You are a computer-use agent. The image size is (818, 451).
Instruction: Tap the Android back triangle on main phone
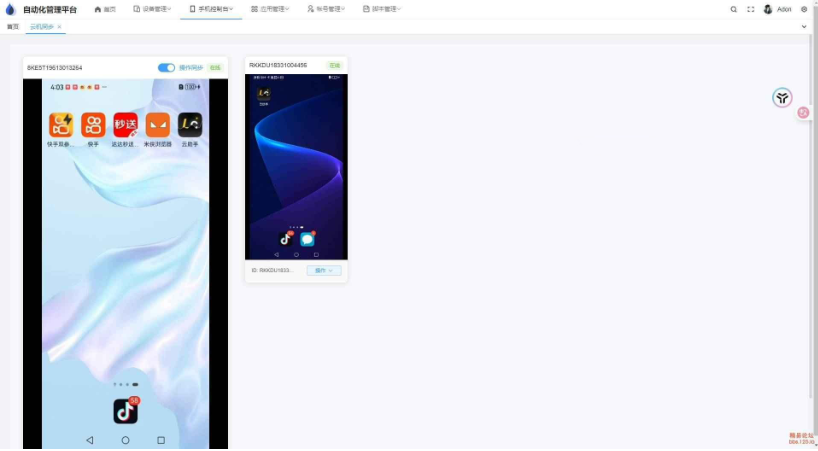click(x=90, y=440)
